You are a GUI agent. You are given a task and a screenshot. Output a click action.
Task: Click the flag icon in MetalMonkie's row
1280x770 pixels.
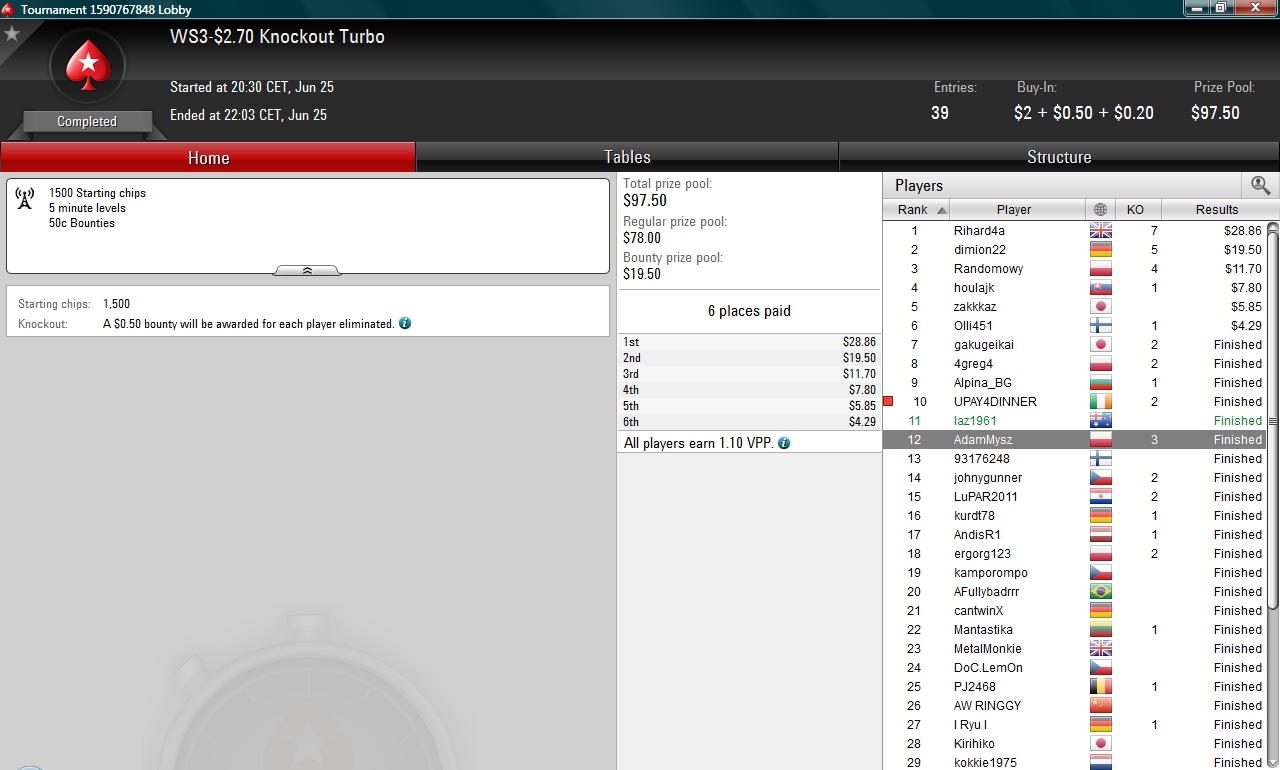(1100, 649)
